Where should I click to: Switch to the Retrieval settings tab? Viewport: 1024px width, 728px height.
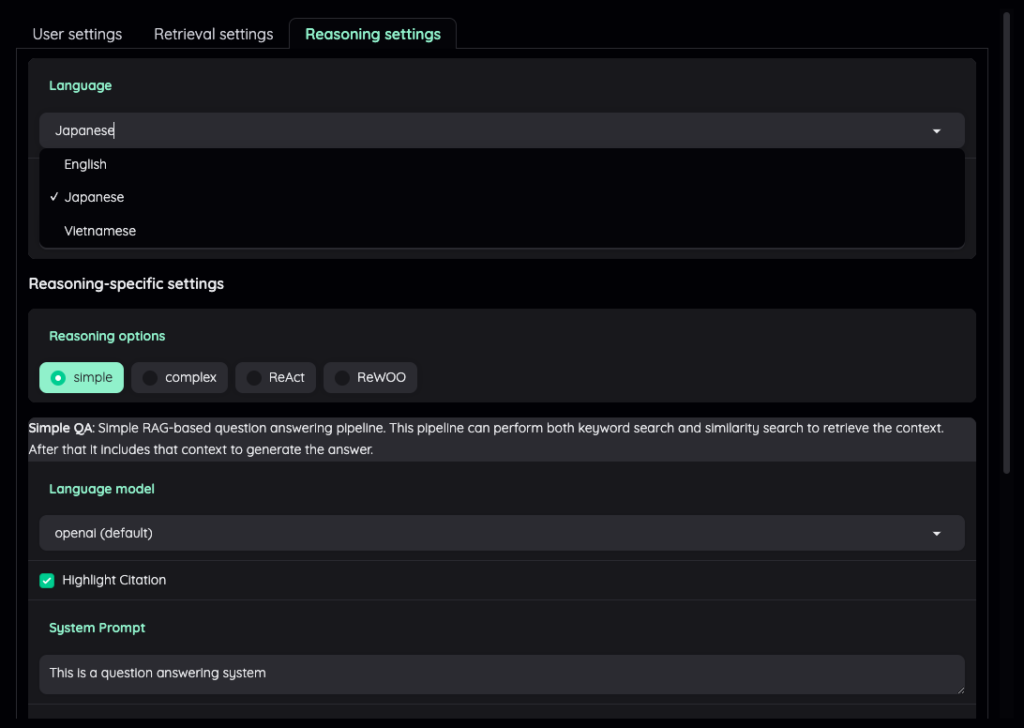pyautogui.click(x=212, y=33)
